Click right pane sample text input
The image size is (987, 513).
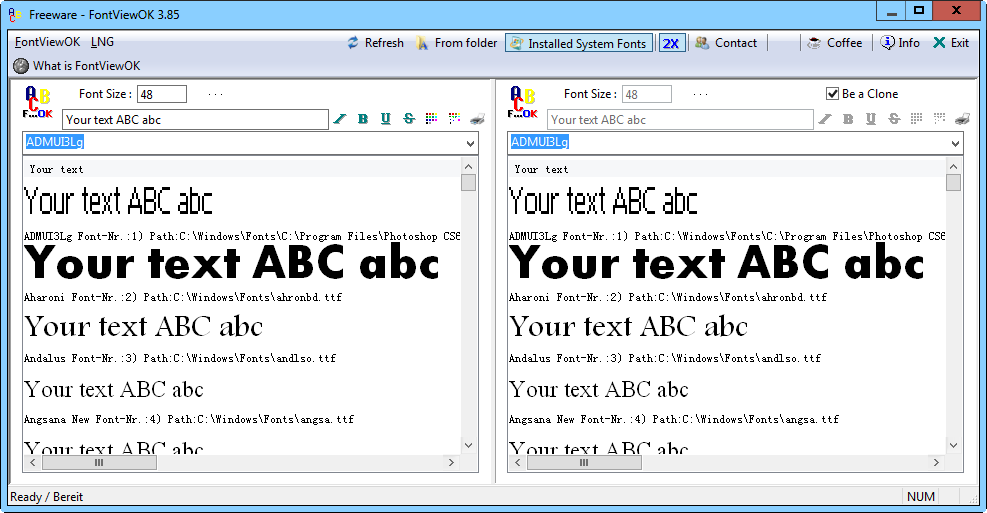(680, 120)
